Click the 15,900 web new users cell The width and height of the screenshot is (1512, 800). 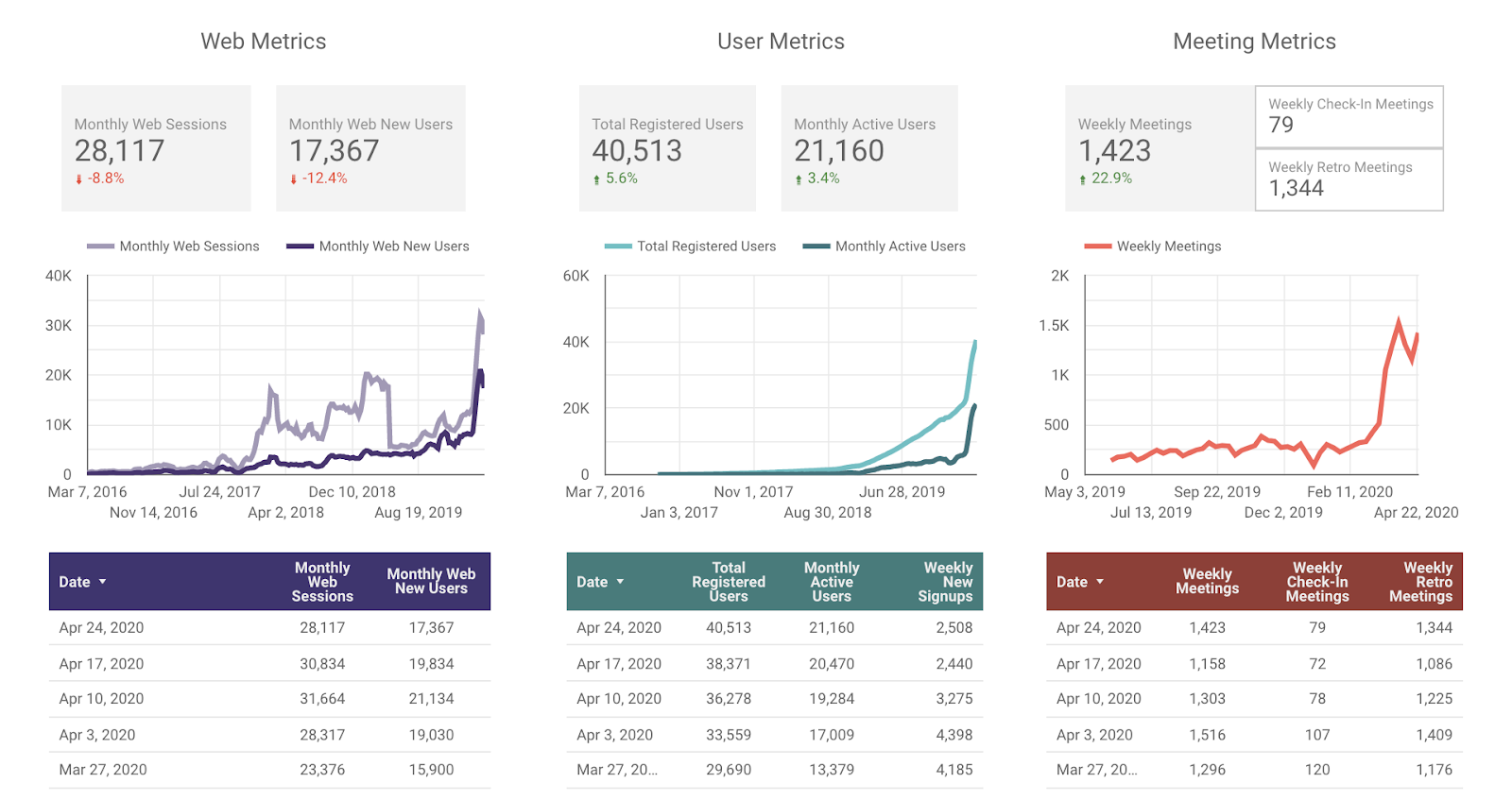coord(431,770)
